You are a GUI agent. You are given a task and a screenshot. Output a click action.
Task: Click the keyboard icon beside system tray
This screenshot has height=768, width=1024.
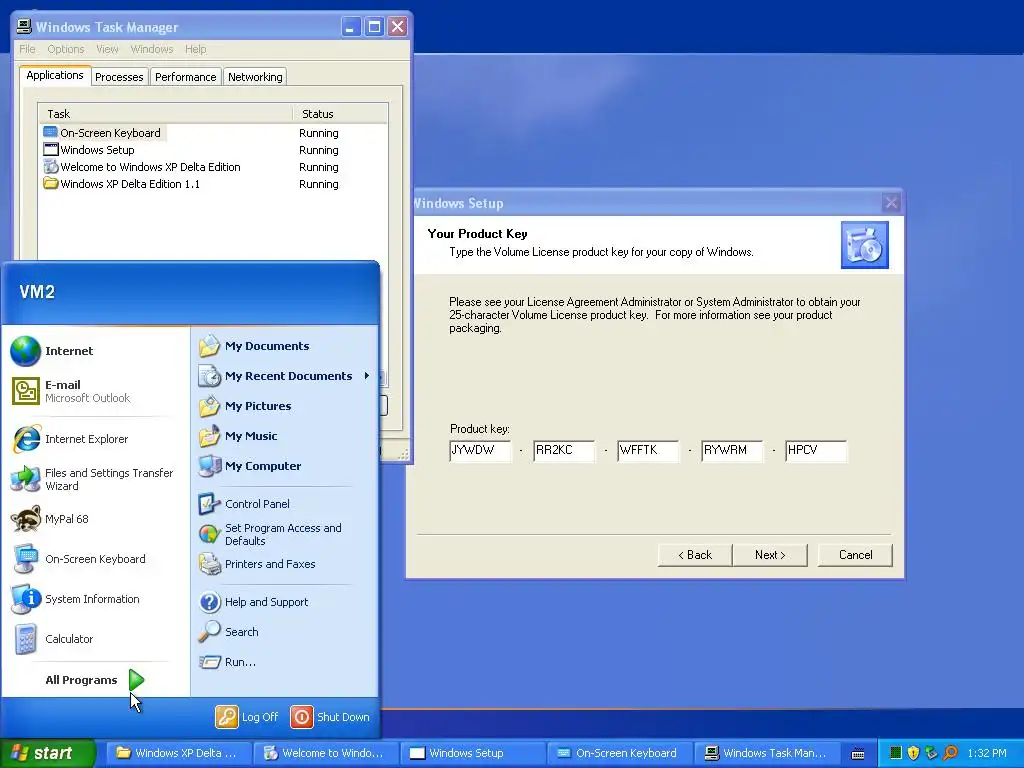tap(858, 754)
